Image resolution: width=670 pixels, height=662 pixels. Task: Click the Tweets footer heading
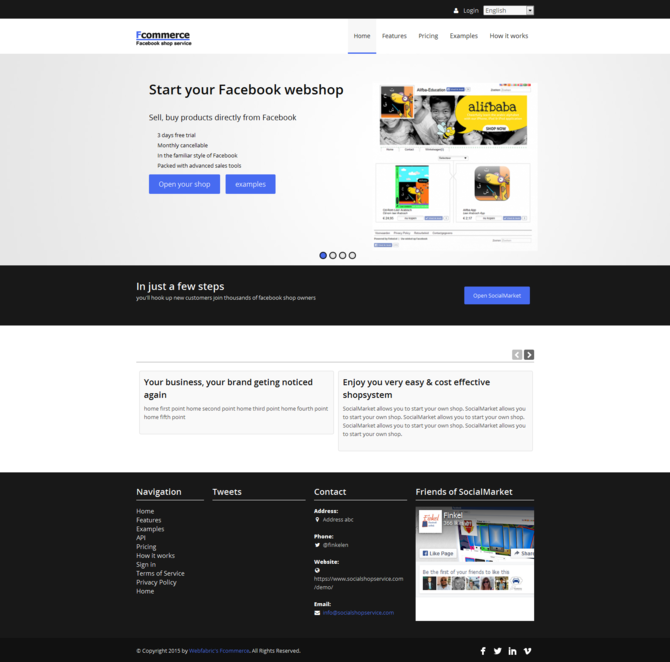click(227, 492)
